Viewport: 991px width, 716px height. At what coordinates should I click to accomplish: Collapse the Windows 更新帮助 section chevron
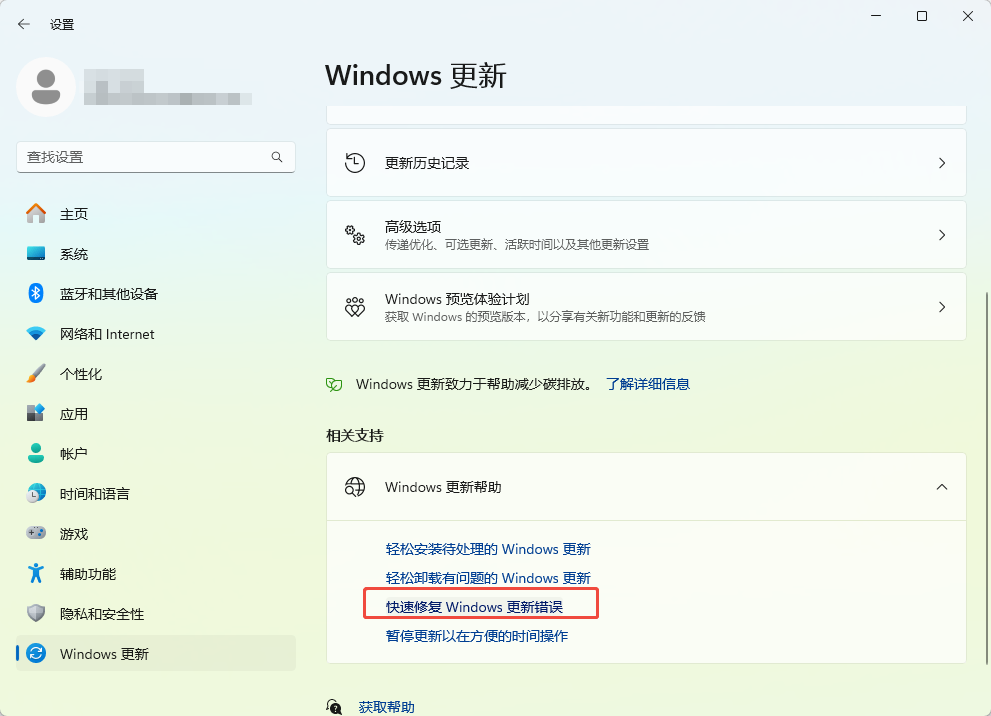point(942,487)
